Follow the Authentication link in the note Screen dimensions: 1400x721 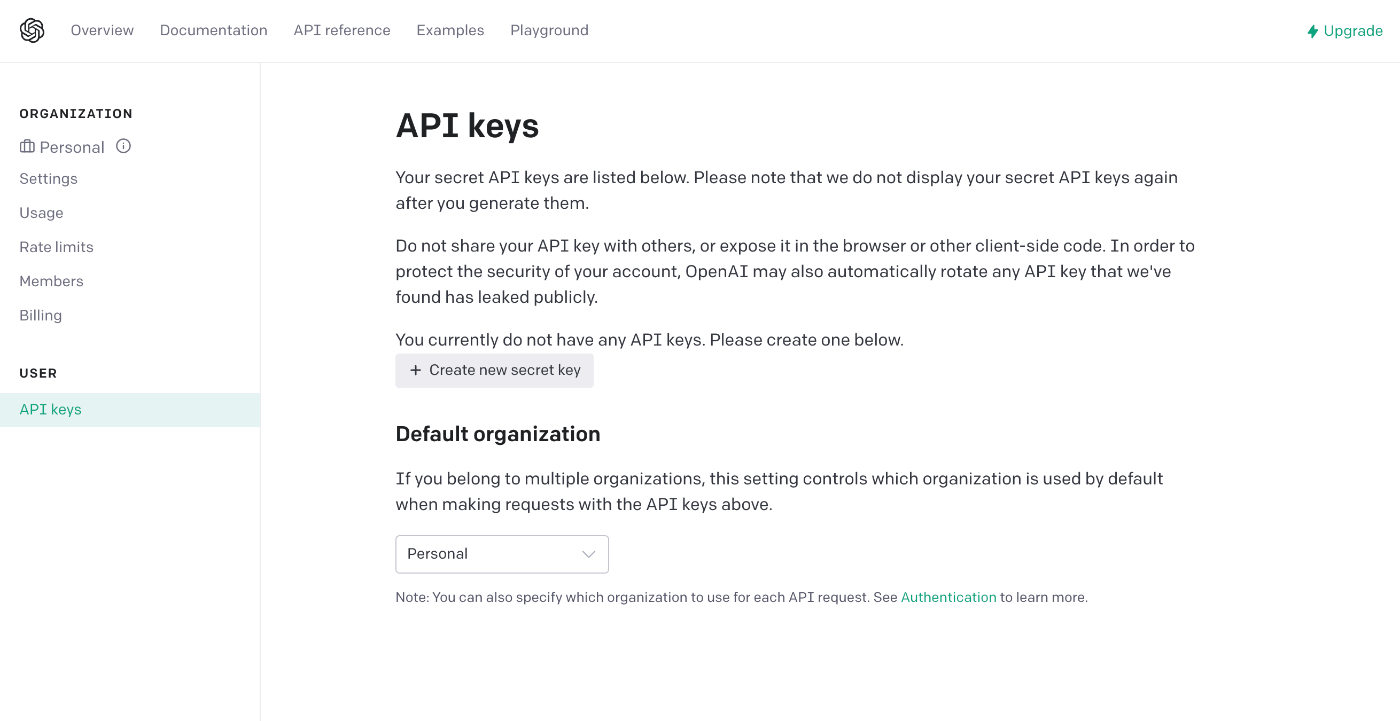[949, 597]
